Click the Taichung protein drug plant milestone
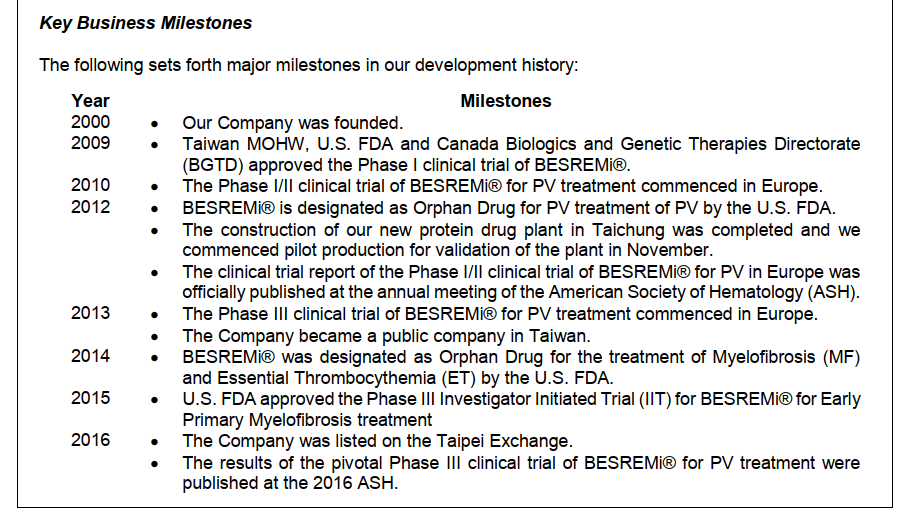The height and width of the screenshot is (518, 910). 520,239
